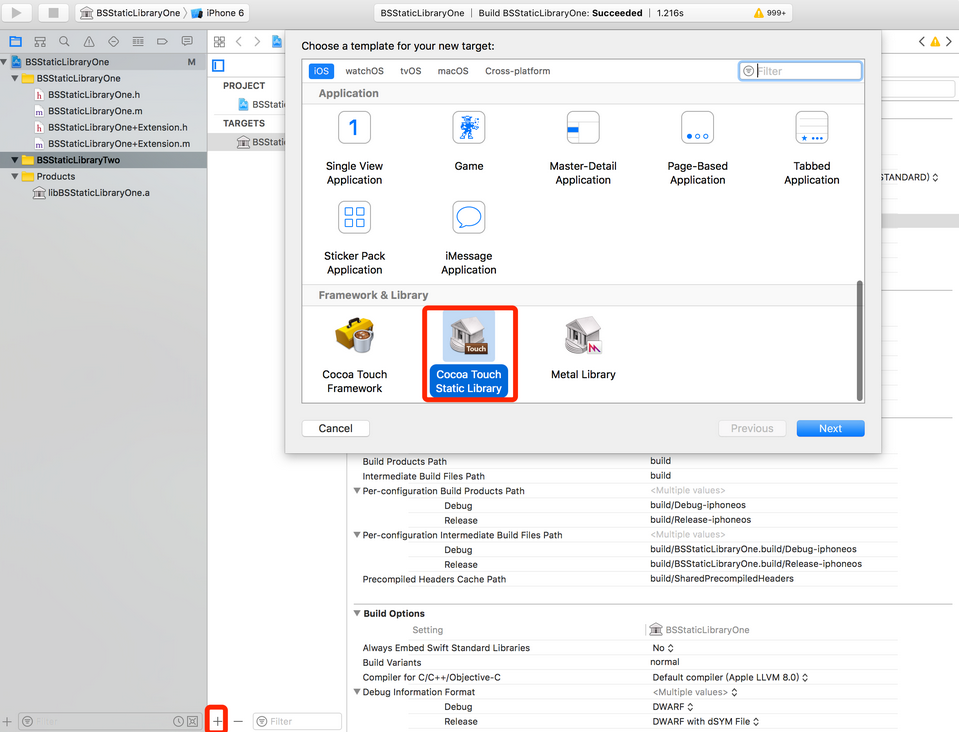961x746 pixels.
Task: Collapse Per-configuration Intermediate Build Files Path
Action: coord(357,535)
